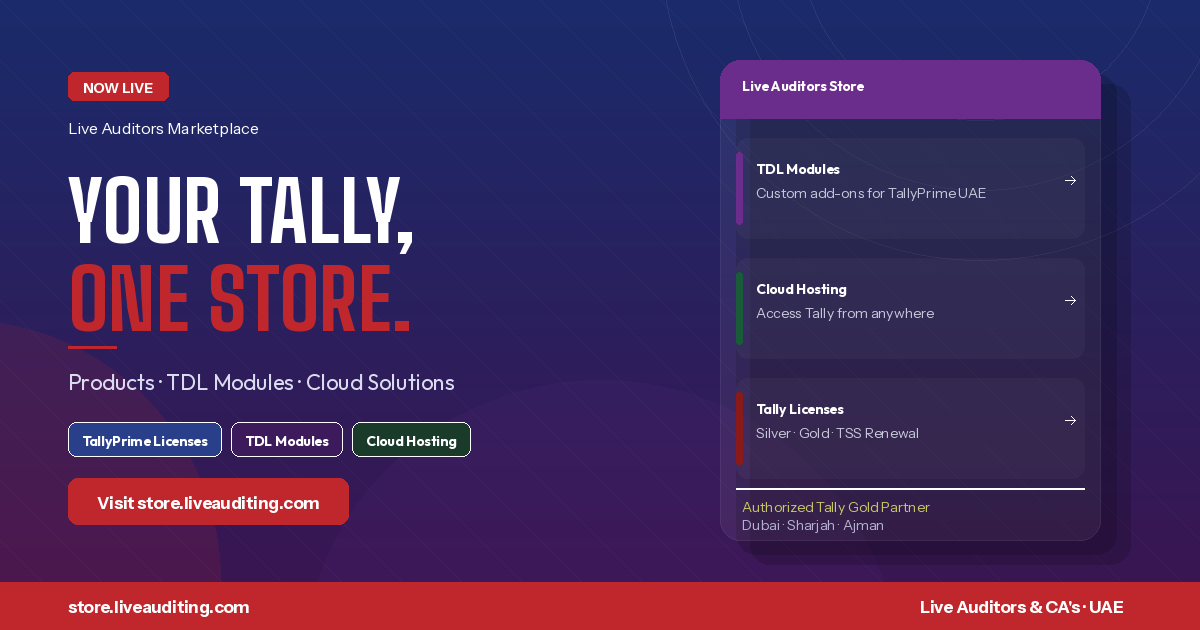Click 'Silver · Gold · TSS Renewal' description

pos(837,433)
